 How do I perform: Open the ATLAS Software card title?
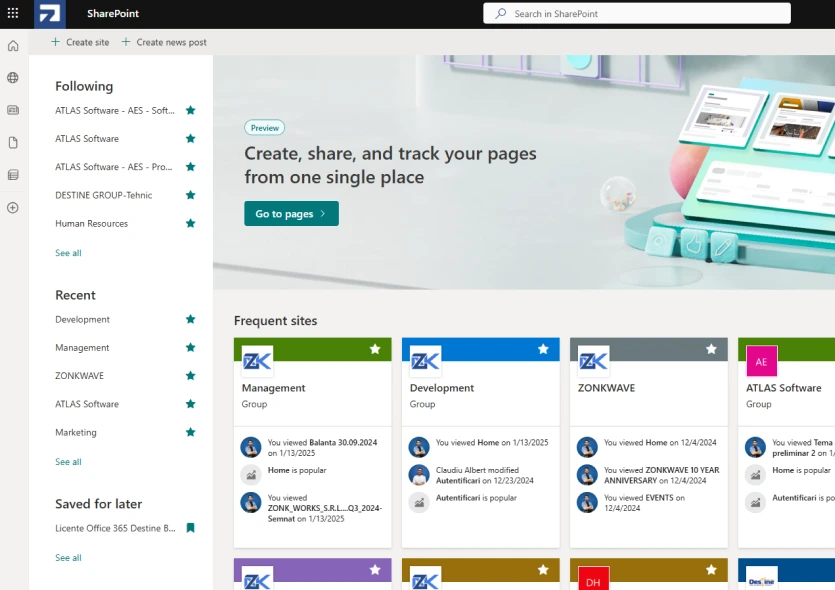coord(784,388)
